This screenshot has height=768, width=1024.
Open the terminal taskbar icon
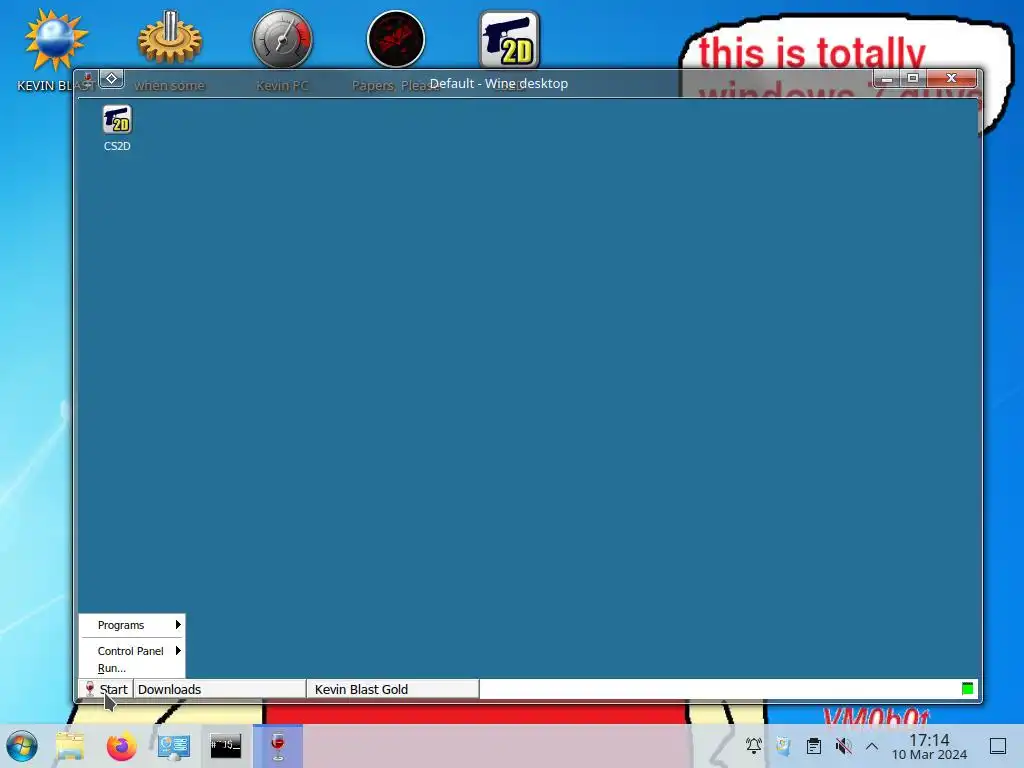(x=225, y=745)
